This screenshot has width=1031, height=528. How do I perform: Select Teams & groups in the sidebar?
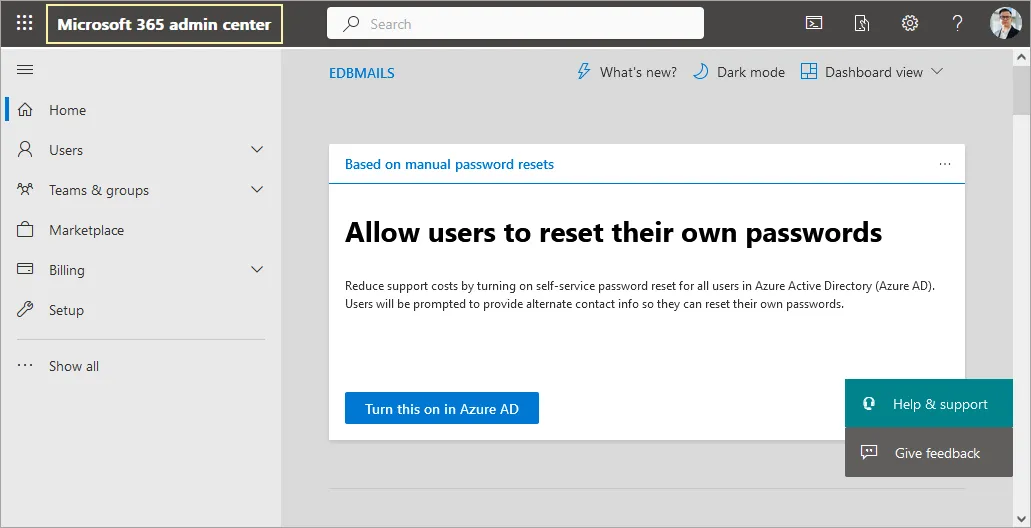tap(99, 190)
